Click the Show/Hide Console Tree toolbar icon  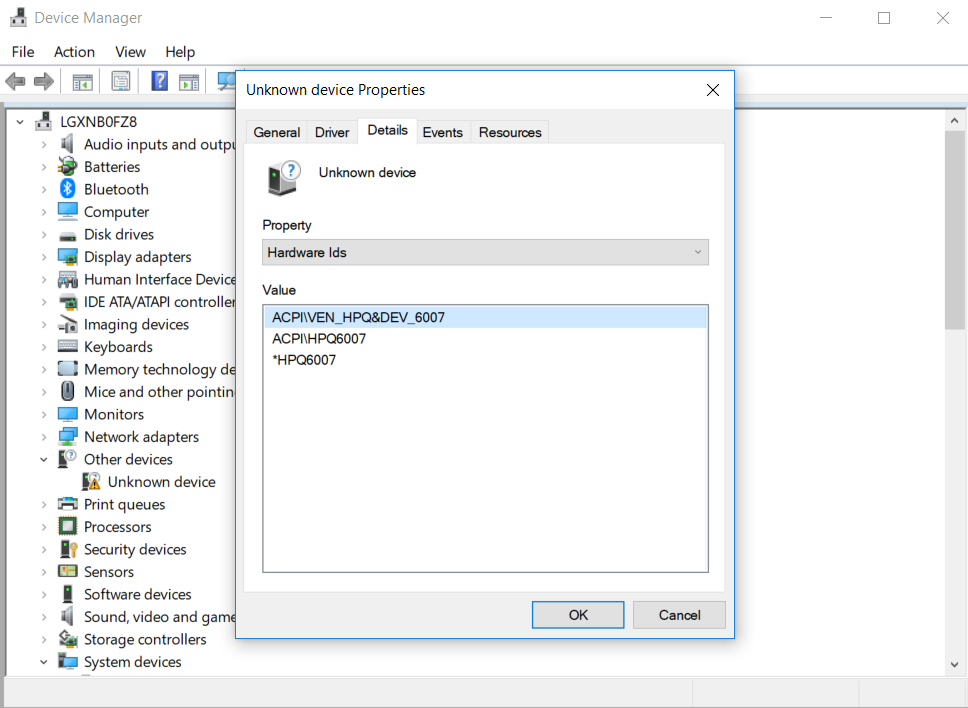[82, 82]
